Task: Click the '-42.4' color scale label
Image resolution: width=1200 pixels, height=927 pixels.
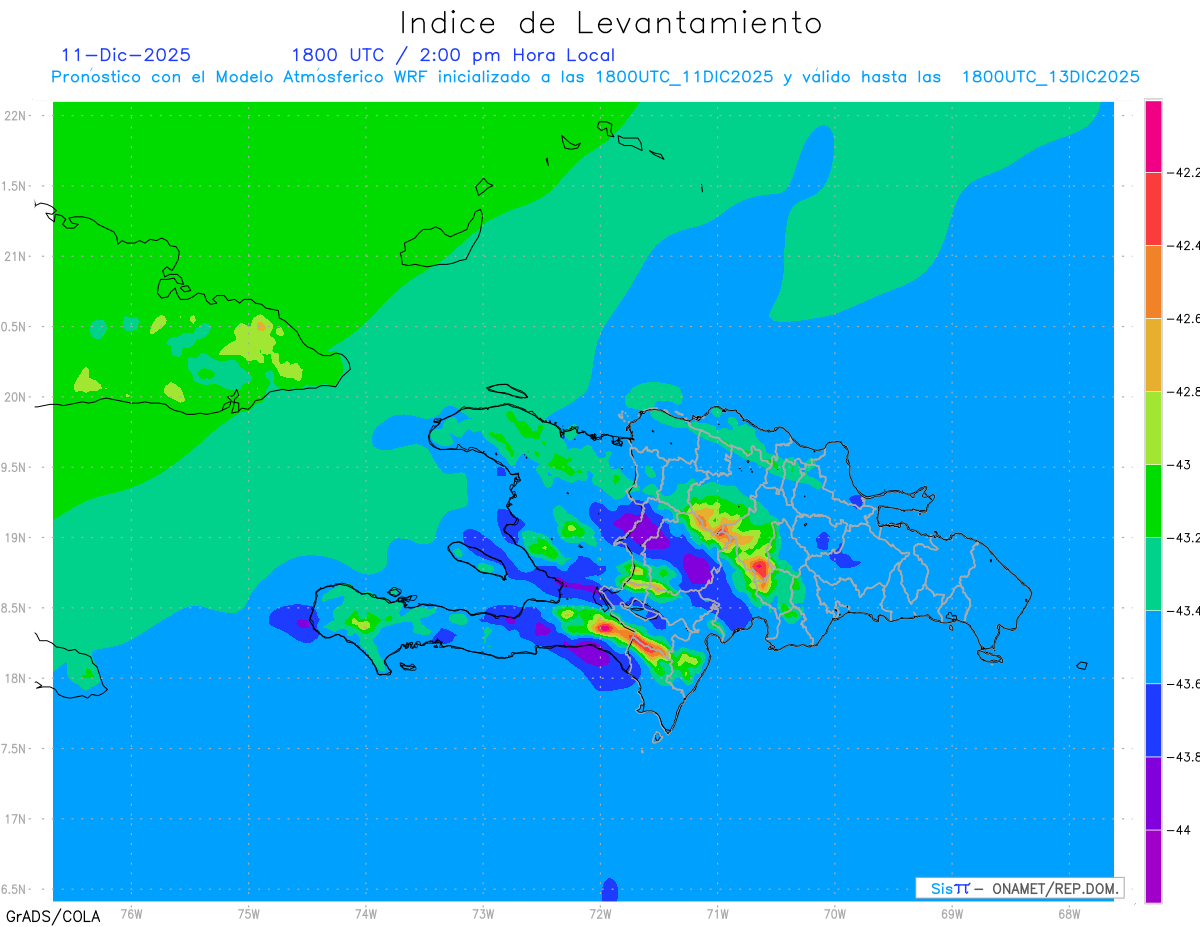Action: 1184,245
